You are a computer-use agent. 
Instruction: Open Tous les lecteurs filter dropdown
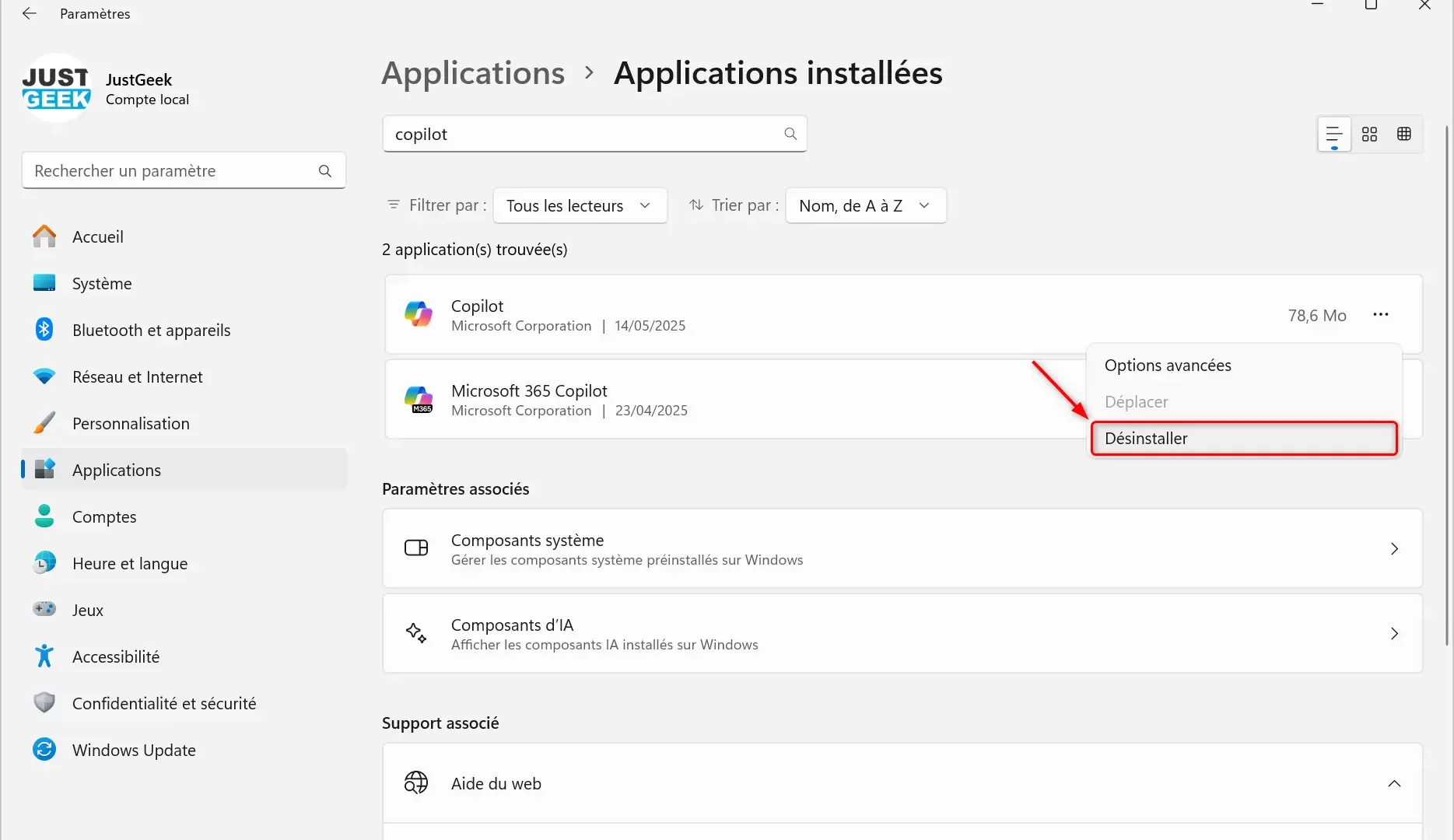pyautogui.click(x=580, y=205)
